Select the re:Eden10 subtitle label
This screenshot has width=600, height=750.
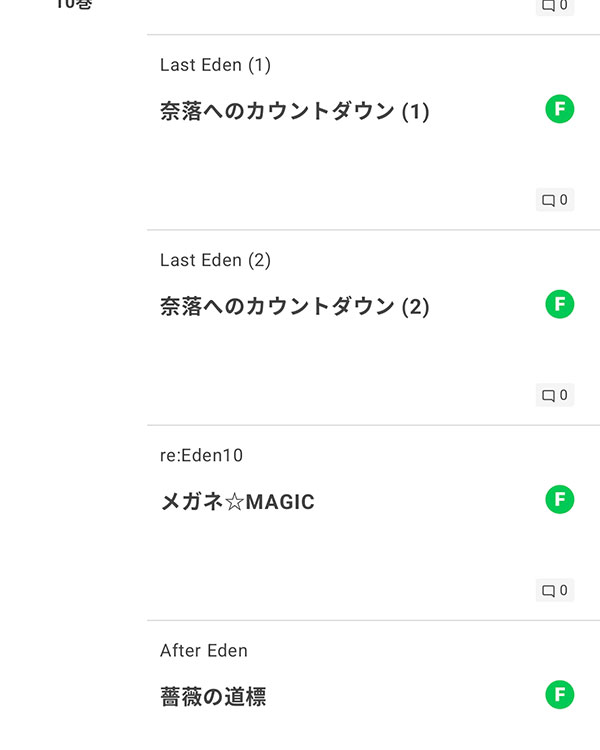201,455
